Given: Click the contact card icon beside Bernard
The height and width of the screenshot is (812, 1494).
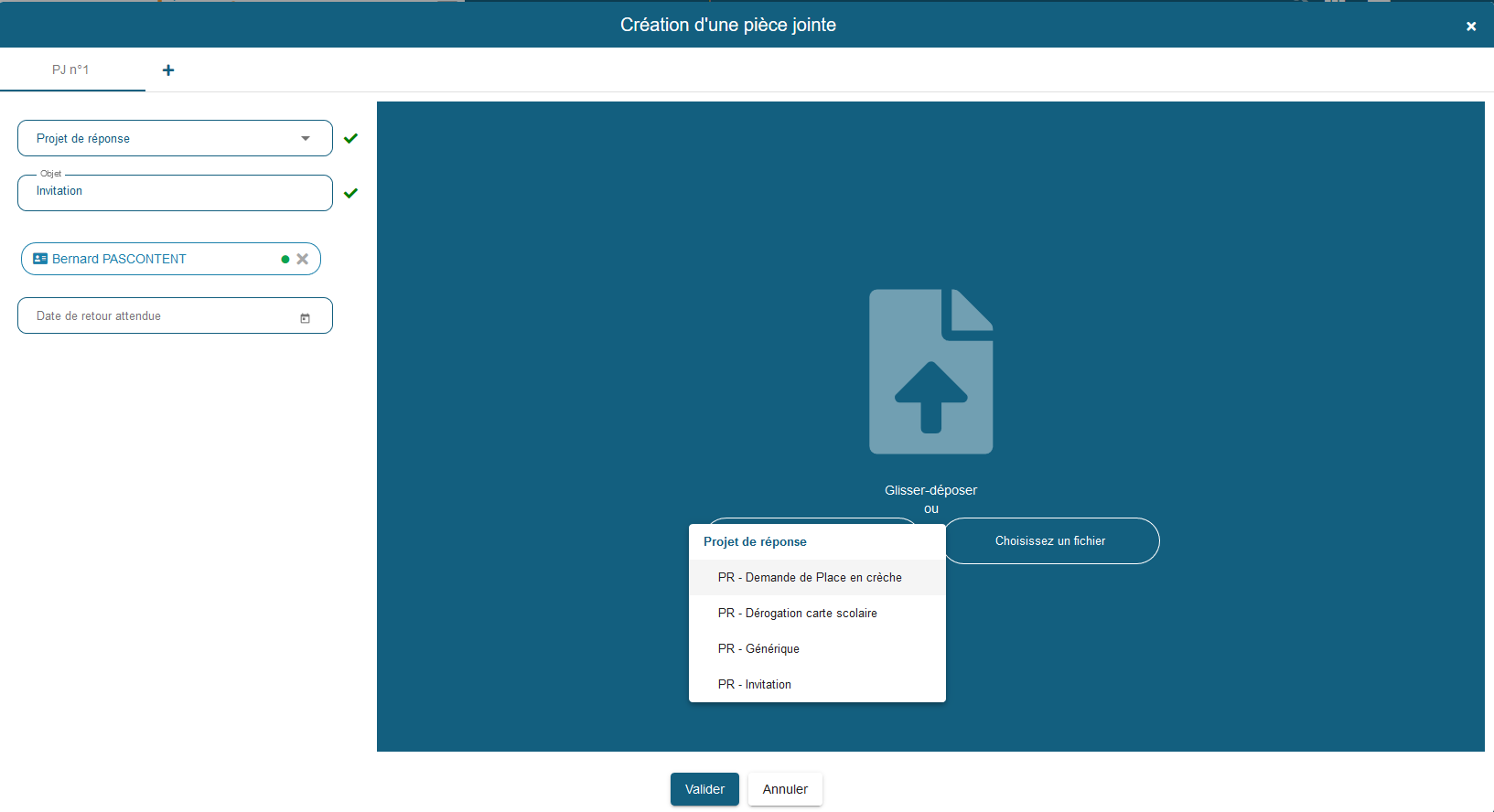Looking at the screenshot, I should pyautogui.click(x=40, y=259).
